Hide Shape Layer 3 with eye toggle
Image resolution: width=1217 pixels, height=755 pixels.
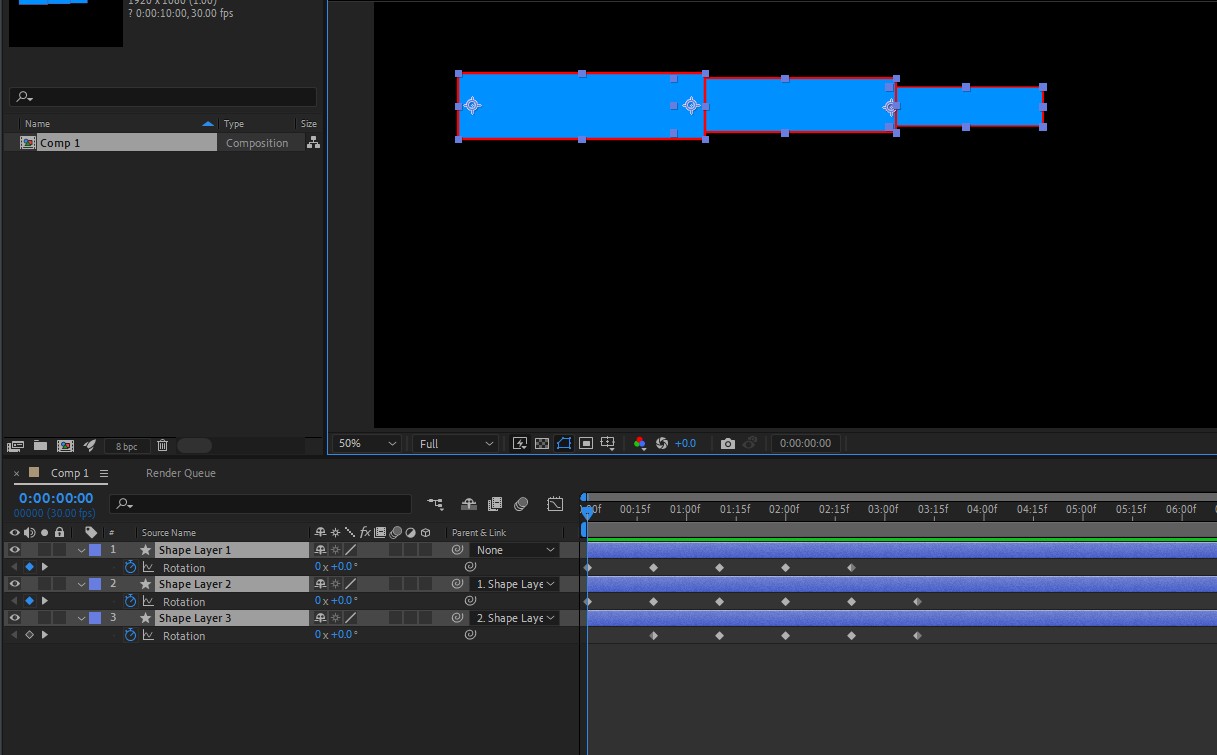pyautogui.click(x=14, y=618)
